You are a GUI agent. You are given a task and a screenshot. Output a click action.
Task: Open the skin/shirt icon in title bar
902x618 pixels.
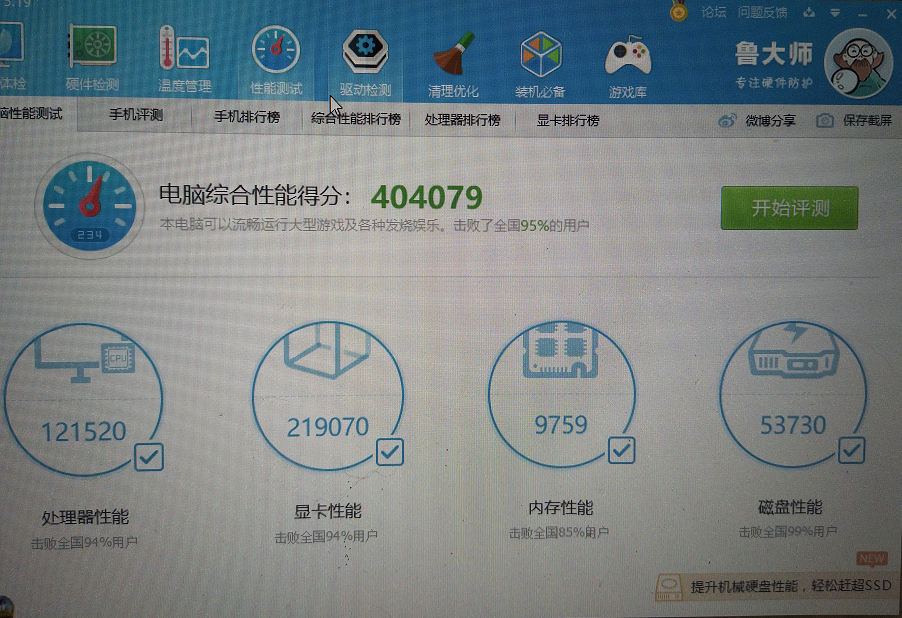point(810,13)
